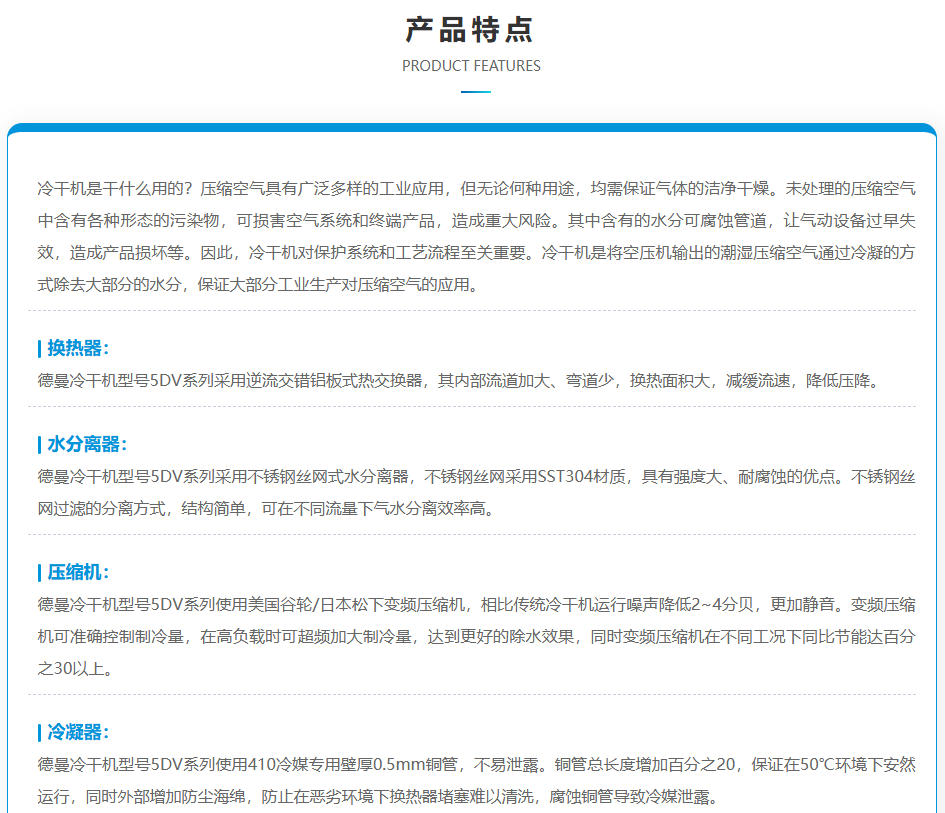Select the "冷凝器:" section heading
Screen dimensions: 945x813
coord(78,732)
